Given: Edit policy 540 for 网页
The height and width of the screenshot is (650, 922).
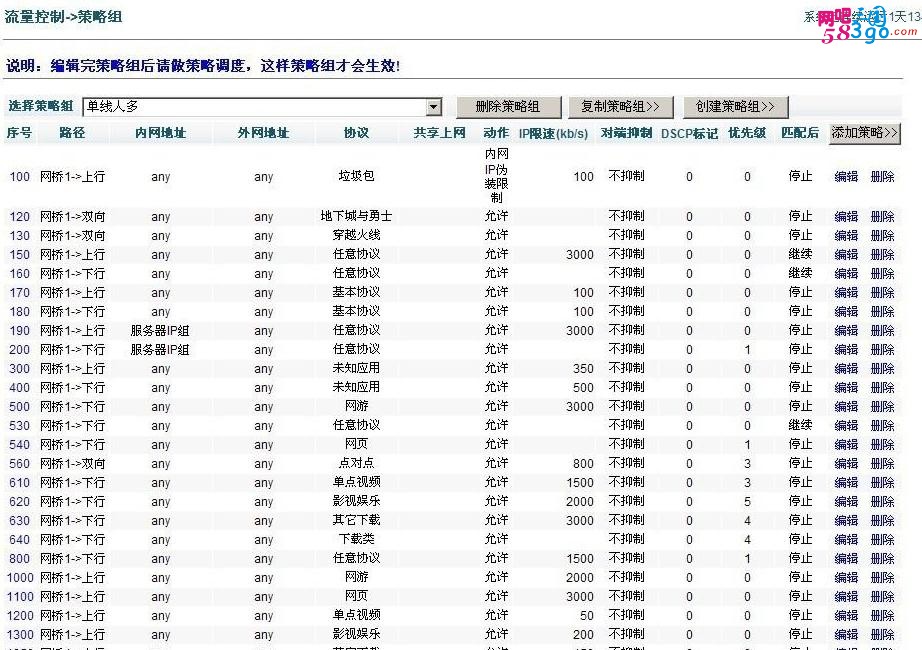Looking at the screenshot, I should [x=846, y=444].
